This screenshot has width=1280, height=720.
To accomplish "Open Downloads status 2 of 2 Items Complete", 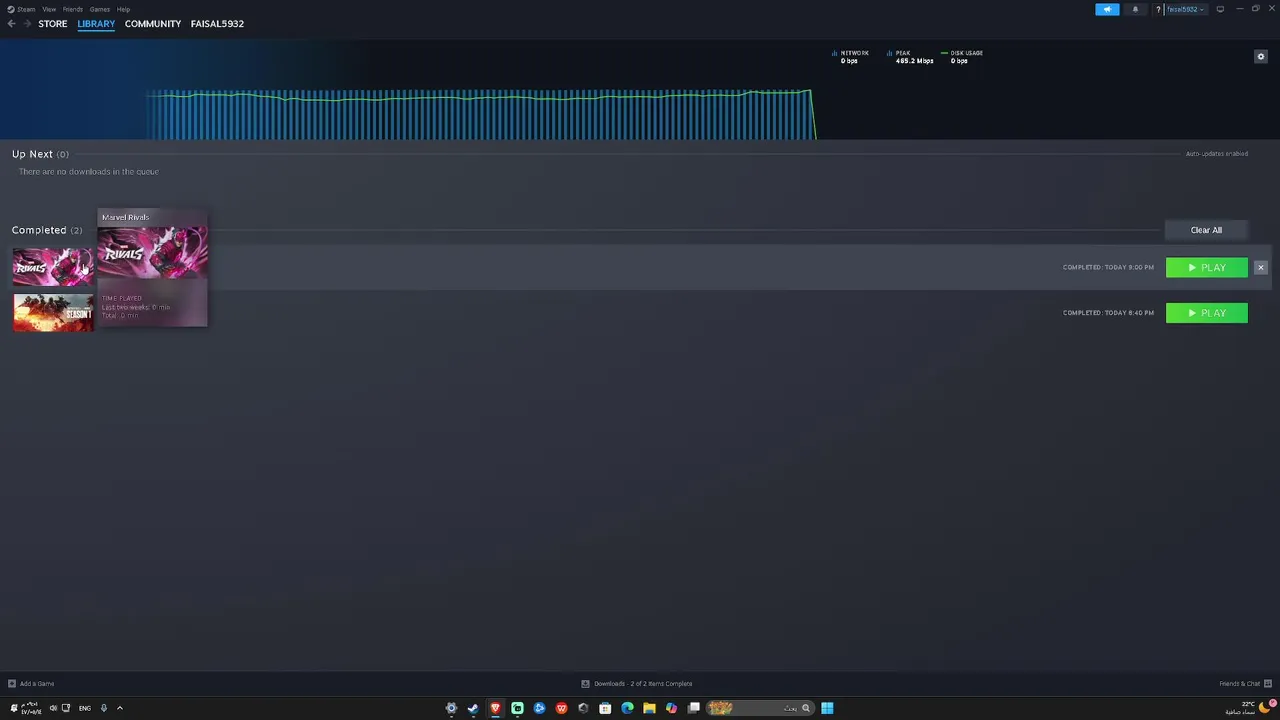I will pos(637,684).
